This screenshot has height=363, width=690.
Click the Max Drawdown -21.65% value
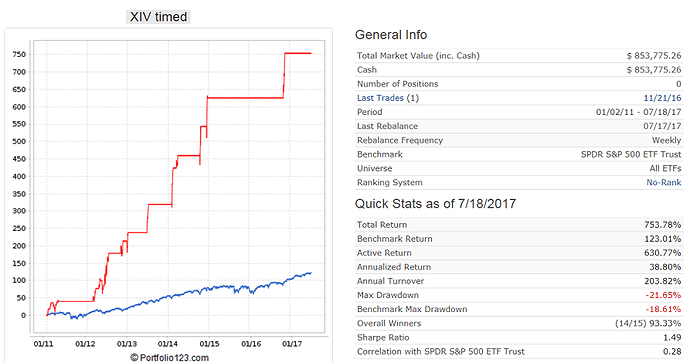tap(663, 295)
